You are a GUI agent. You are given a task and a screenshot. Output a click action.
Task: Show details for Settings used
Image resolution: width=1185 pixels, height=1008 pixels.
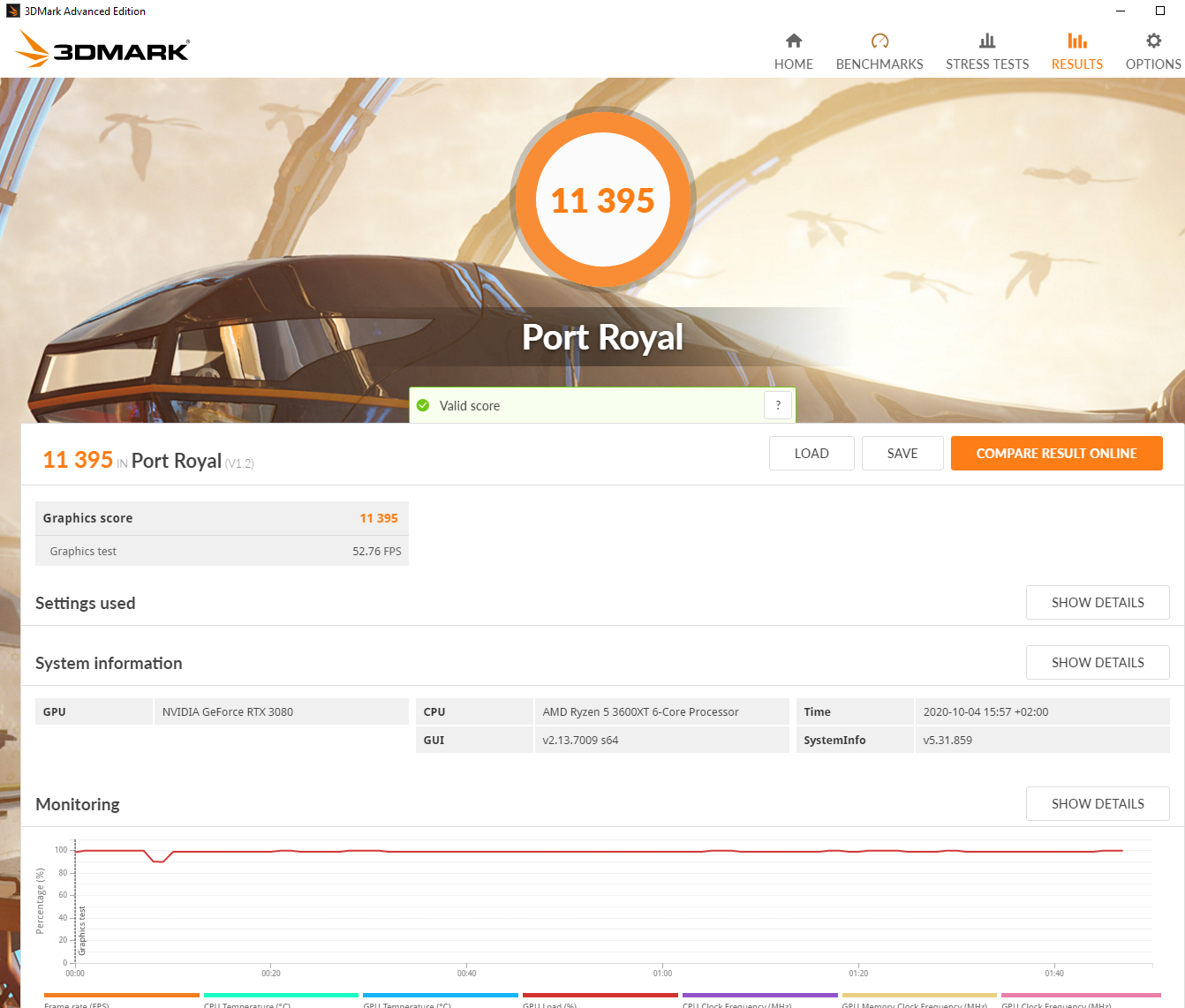pyautogui.click(x=1098, y=602)
